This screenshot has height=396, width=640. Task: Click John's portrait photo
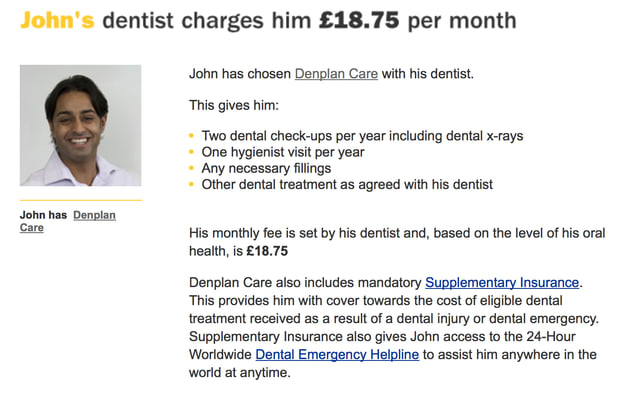(x=80, y=125)
